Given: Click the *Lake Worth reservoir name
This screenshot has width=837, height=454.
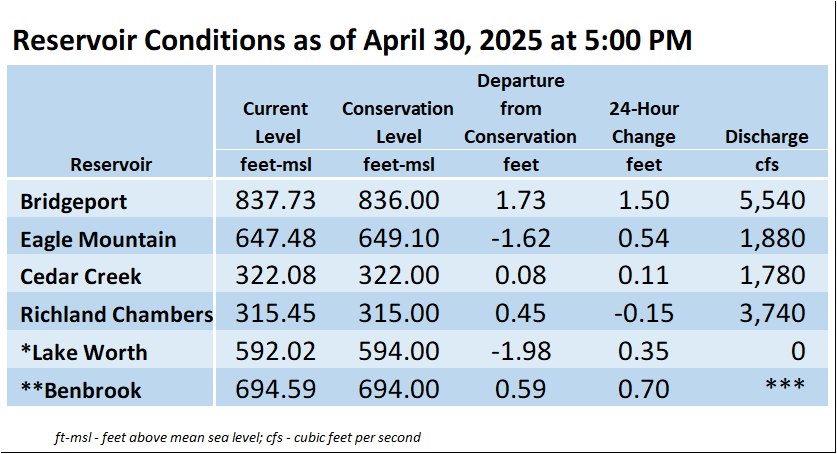Looking at the screenshot, I should pyautogui.click(x=83, y=352).
